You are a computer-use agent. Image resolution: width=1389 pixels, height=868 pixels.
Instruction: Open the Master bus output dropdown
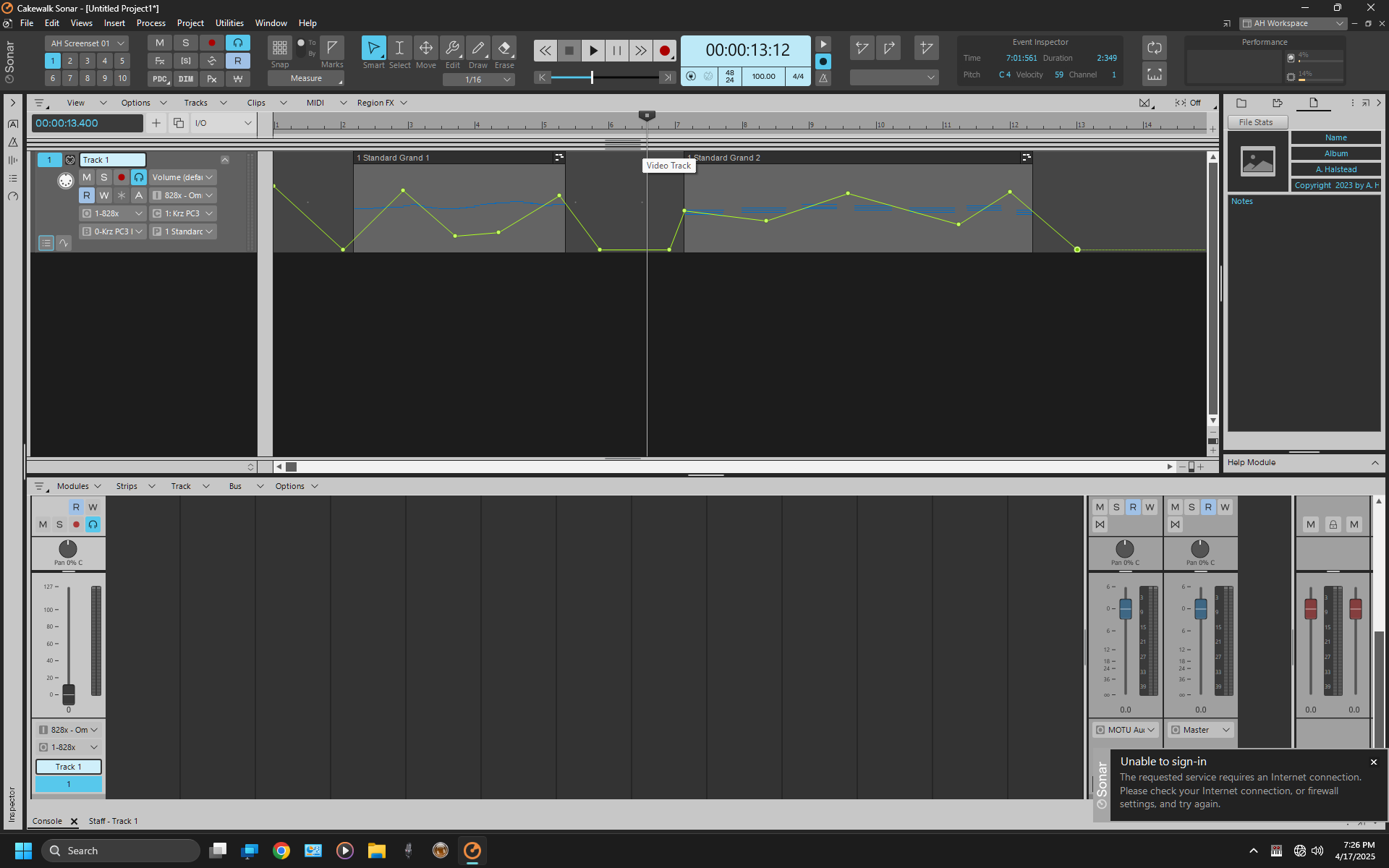pyautogui.click(x=1201, y=730)
